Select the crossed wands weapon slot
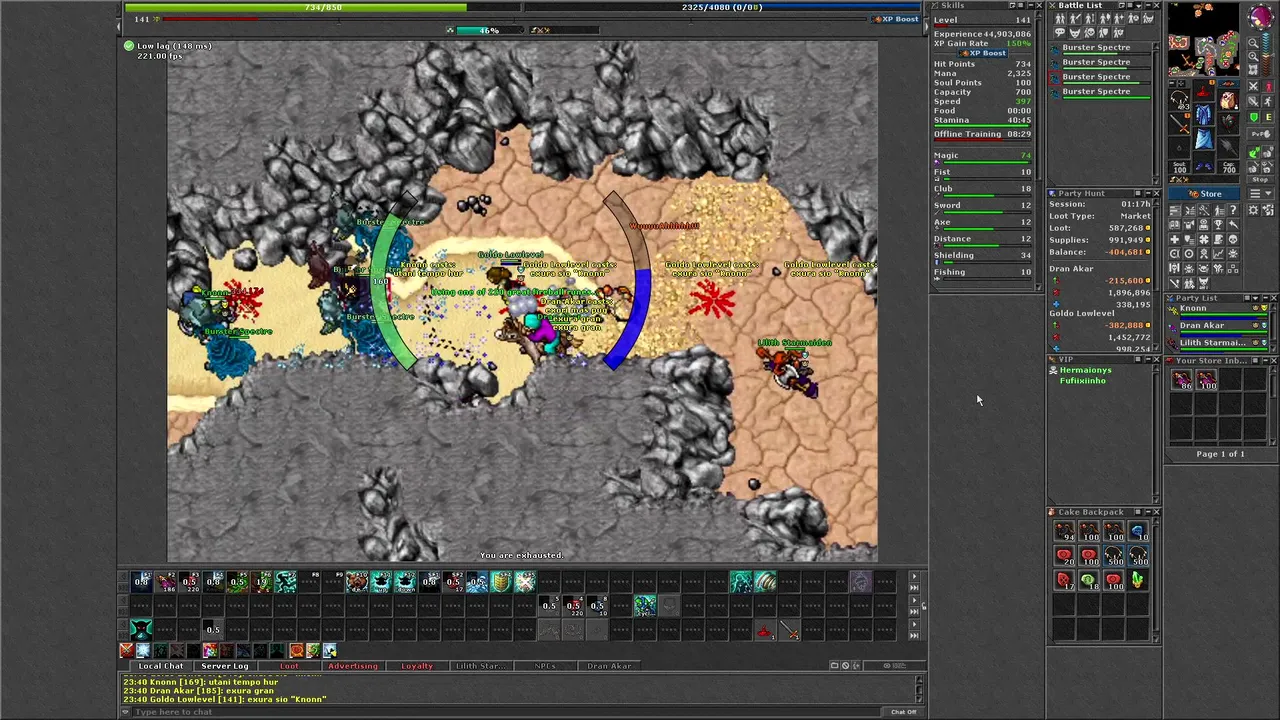Screen dimensions: 1280x720 point(1179,124)
